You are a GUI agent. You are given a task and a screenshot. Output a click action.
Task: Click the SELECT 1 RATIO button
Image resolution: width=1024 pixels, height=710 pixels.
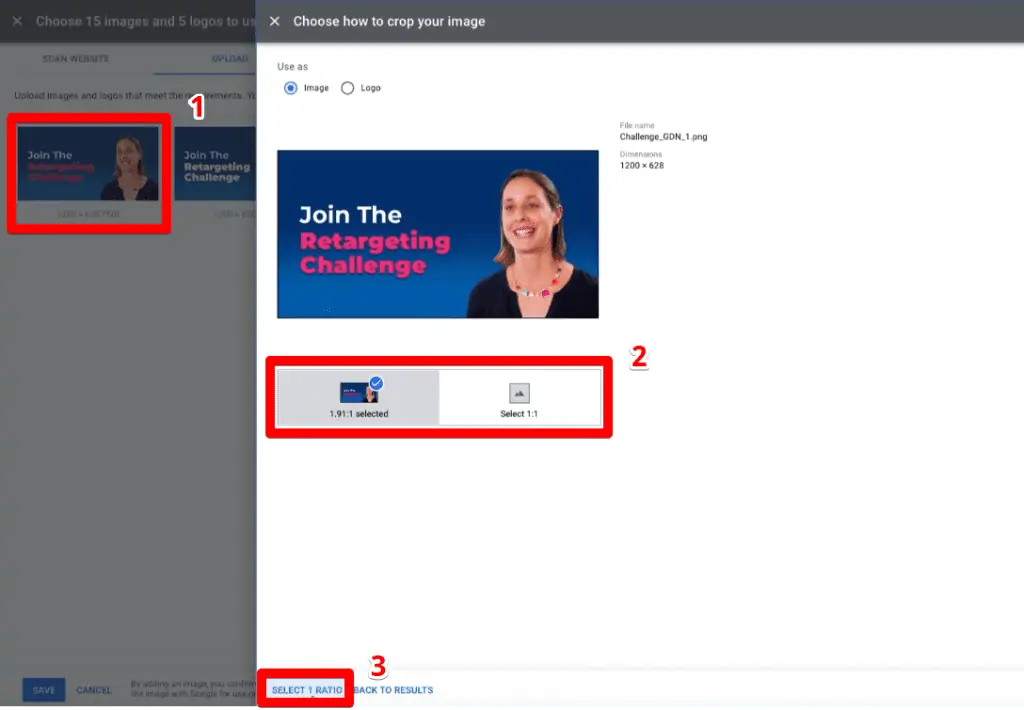tap(305, 689)
